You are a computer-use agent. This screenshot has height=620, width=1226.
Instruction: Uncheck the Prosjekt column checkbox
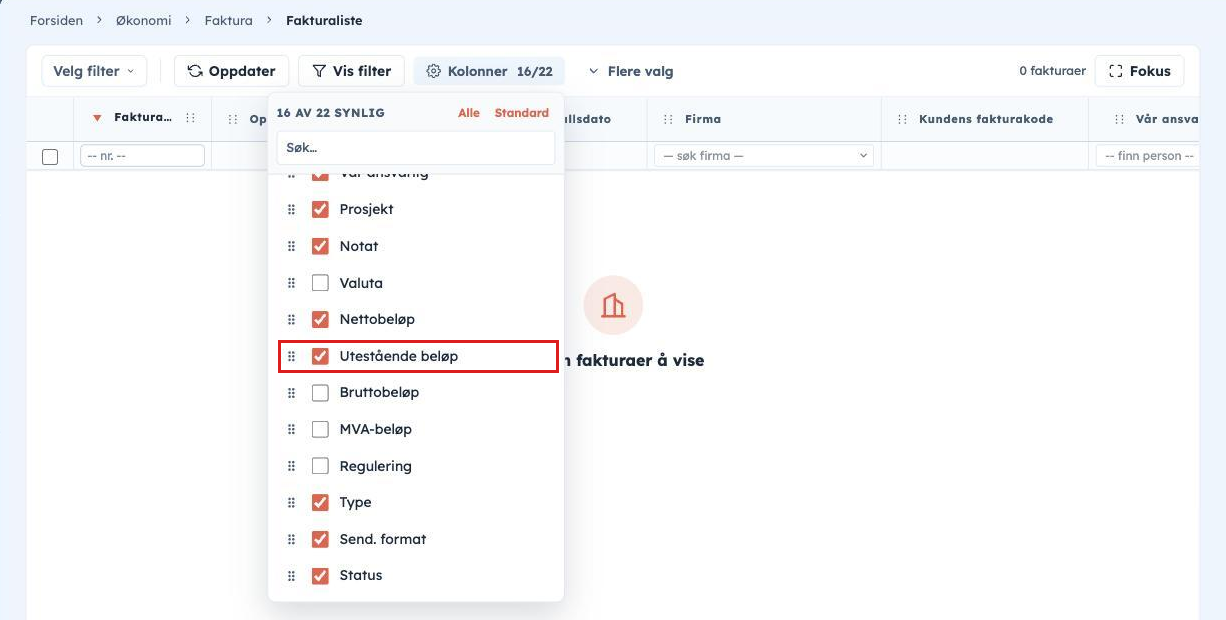(x=320, y=210)
